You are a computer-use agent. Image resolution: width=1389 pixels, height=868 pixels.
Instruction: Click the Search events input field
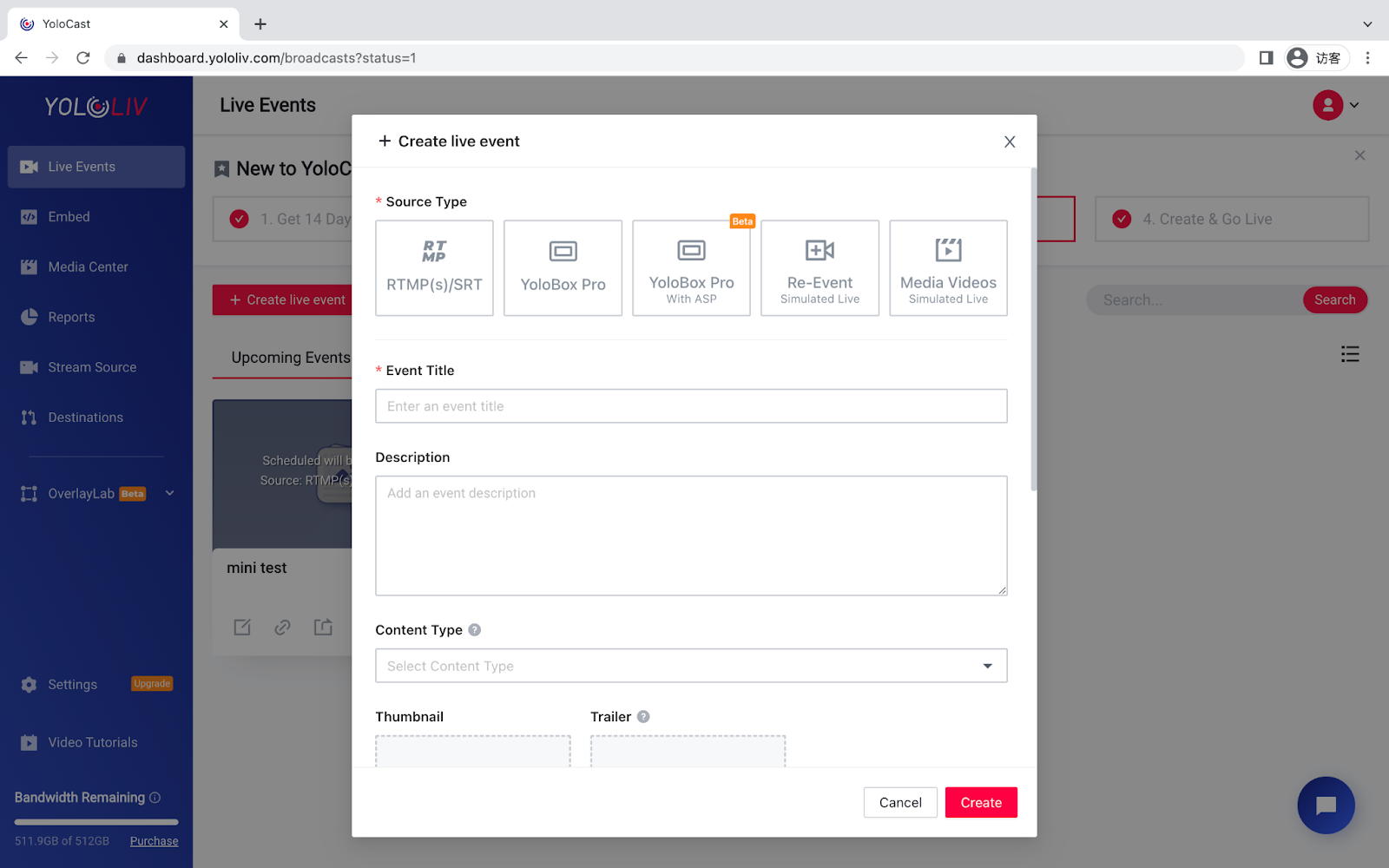[1195, 300]
